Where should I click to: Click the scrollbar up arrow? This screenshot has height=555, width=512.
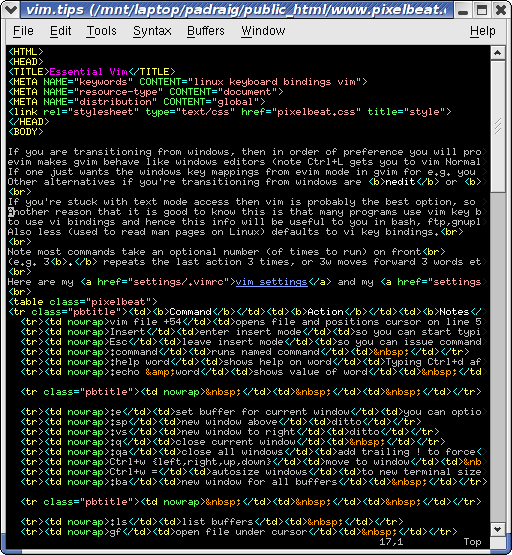(497, 53)
